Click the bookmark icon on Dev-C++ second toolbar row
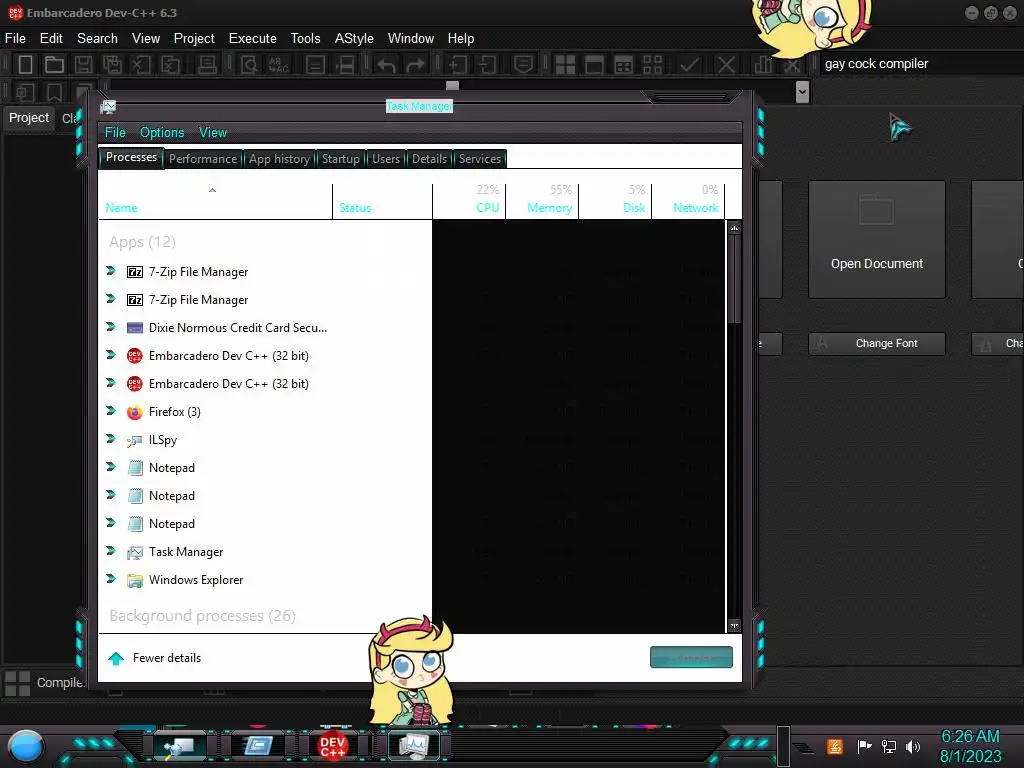The width and height of the screenshot is (1024, 768). 54,92
